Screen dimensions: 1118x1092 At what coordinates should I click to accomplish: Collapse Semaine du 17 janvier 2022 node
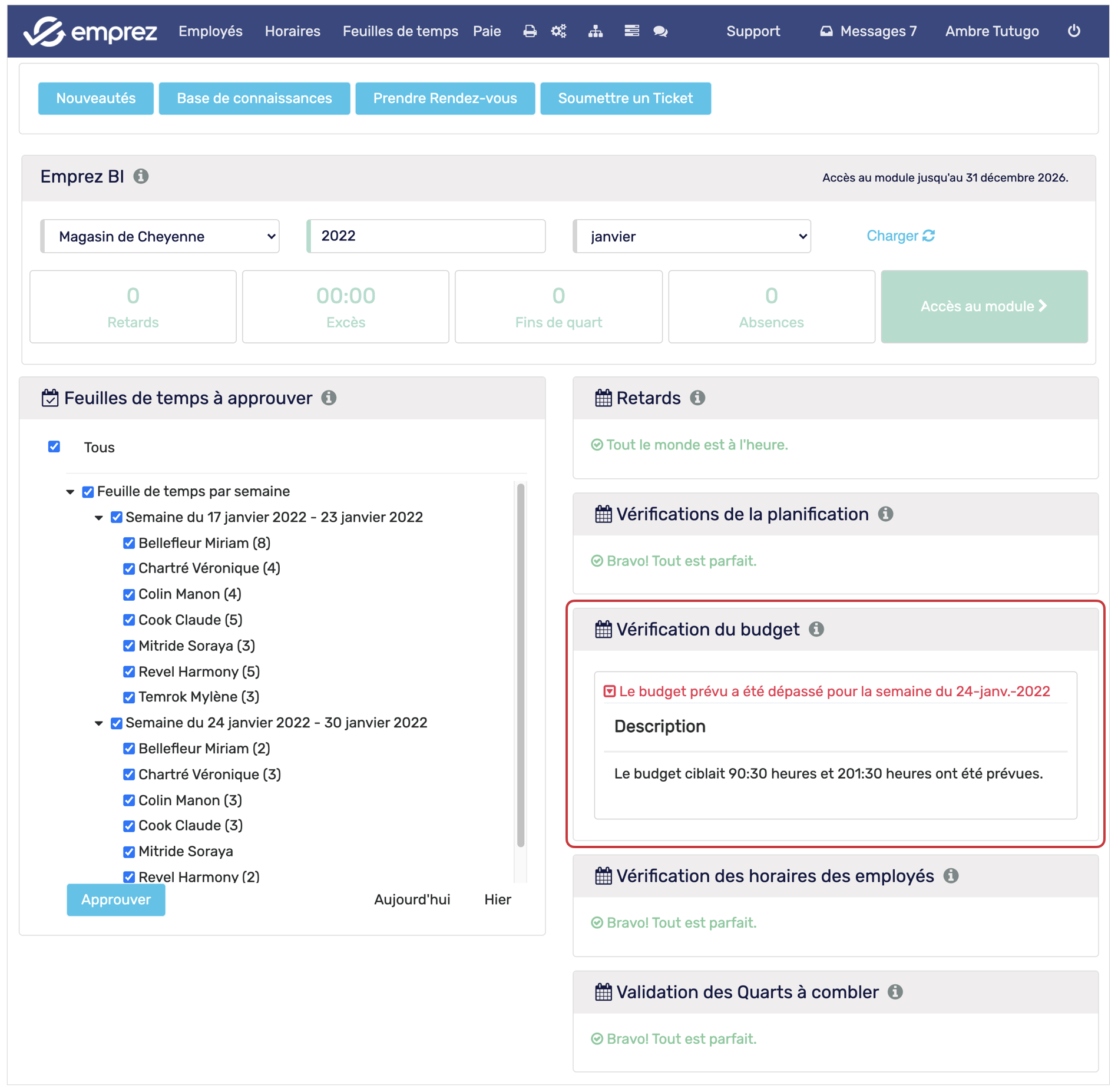(x=99, y=518)
